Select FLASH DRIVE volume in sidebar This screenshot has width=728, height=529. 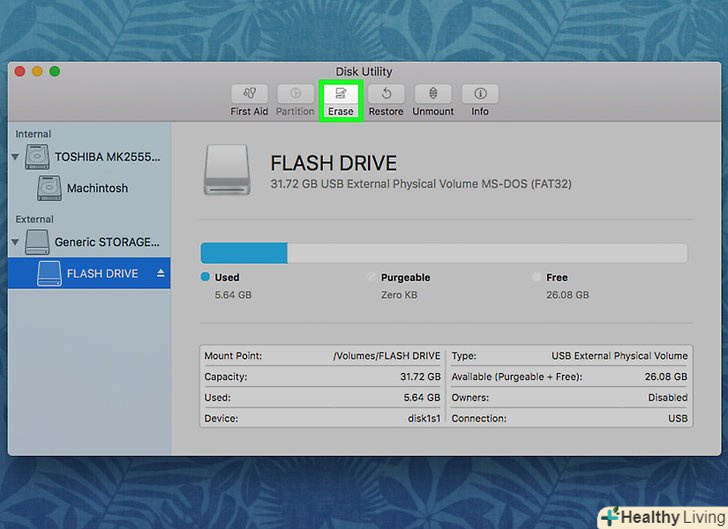coord(101,273)
